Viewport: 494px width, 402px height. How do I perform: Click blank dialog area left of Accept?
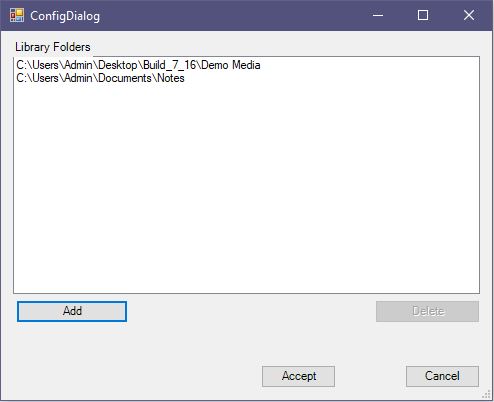[133, 376]
